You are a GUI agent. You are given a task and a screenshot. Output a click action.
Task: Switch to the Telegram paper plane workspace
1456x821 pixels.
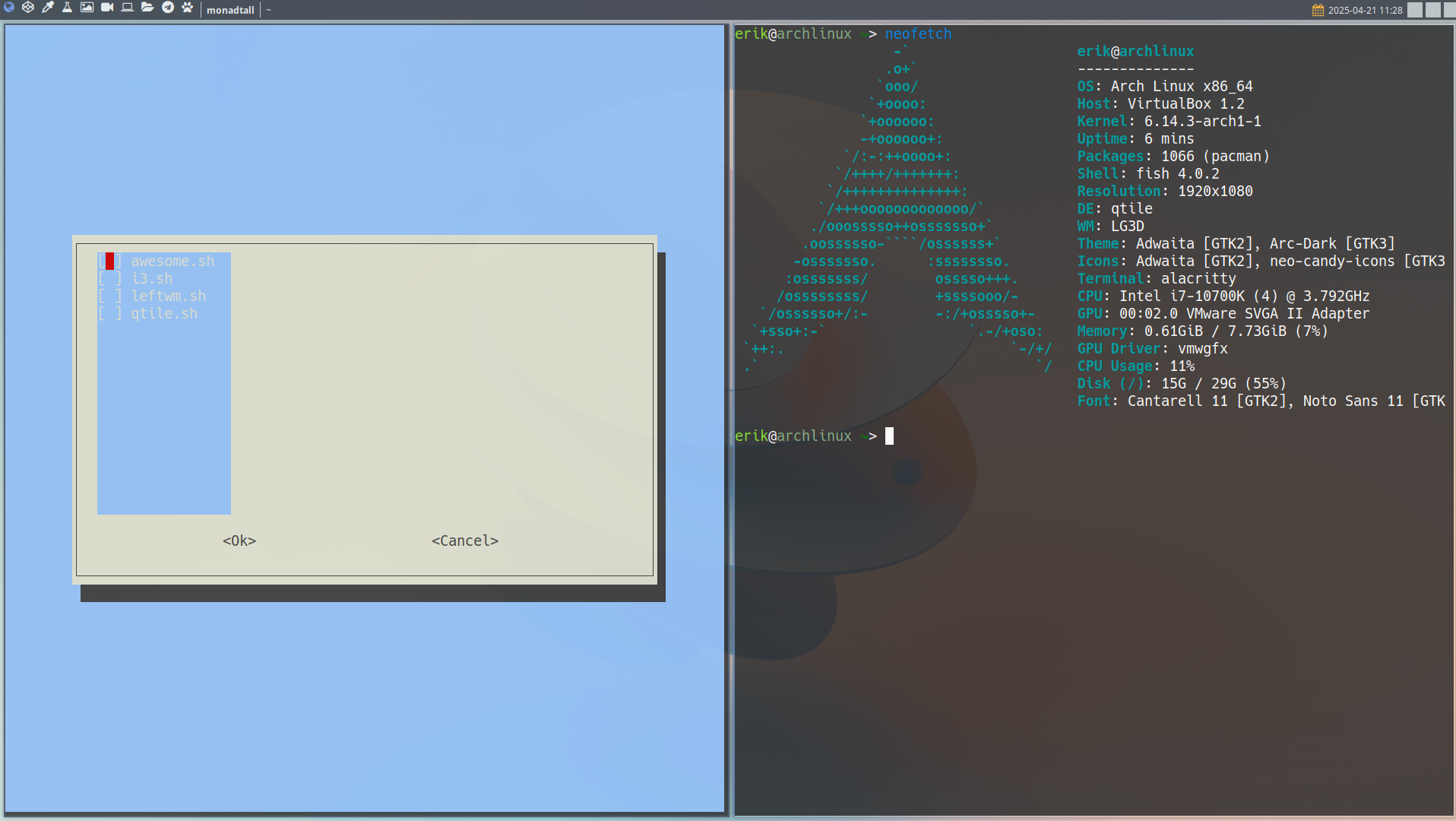click(168, 8)
